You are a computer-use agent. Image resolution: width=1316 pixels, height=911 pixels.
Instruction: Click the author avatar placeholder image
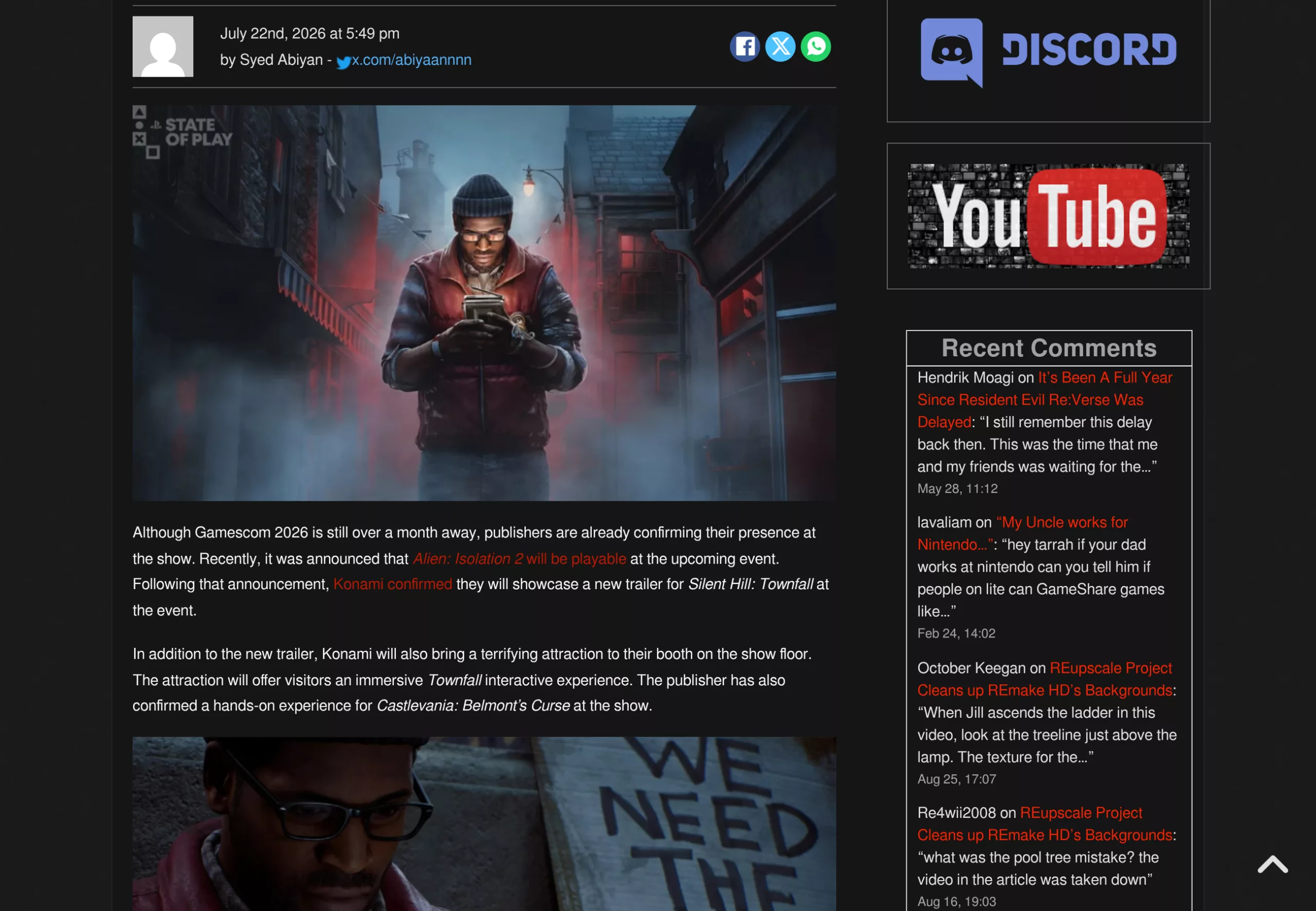[162, 46]
